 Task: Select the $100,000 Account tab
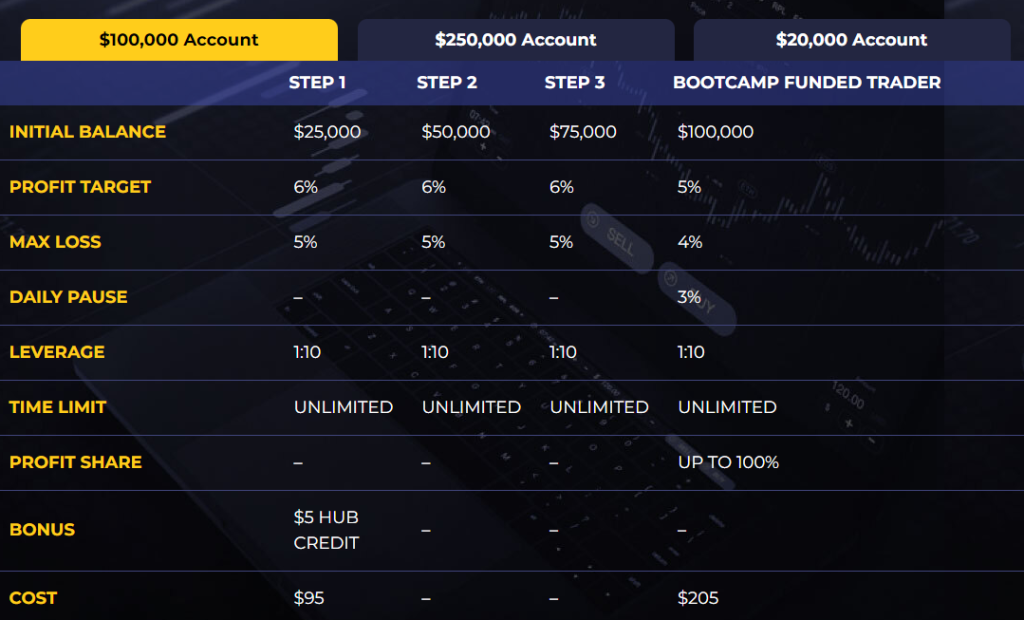[179, 40]
